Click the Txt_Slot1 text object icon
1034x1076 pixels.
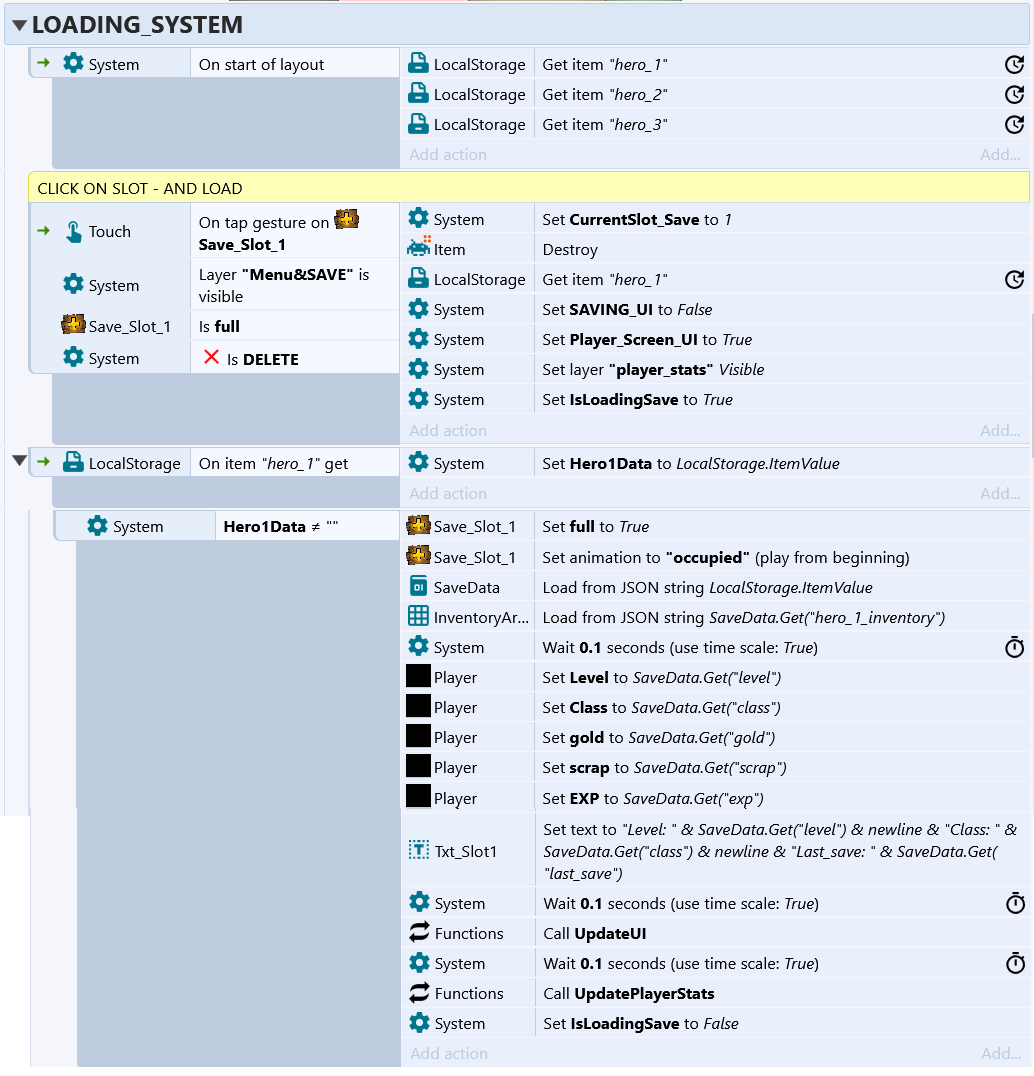[x=419, y=851]
